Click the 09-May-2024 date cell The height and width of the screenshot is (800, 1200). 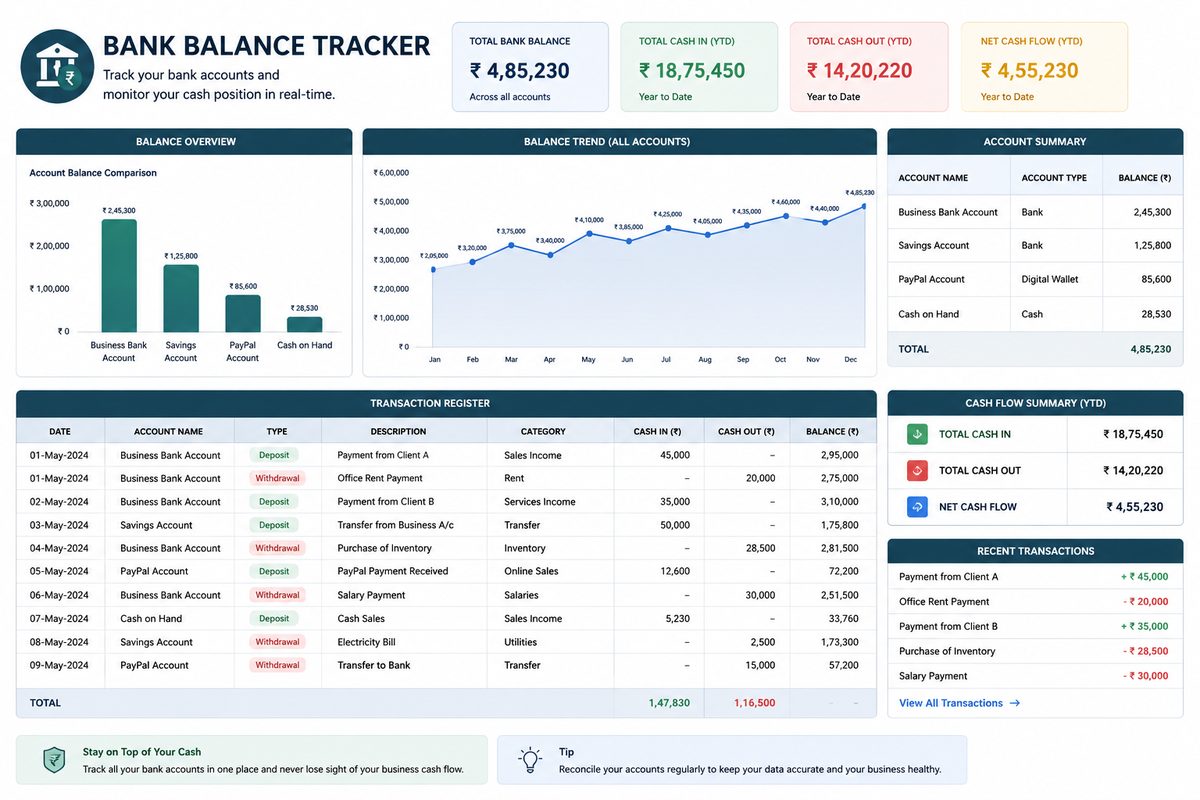(59, 665)
